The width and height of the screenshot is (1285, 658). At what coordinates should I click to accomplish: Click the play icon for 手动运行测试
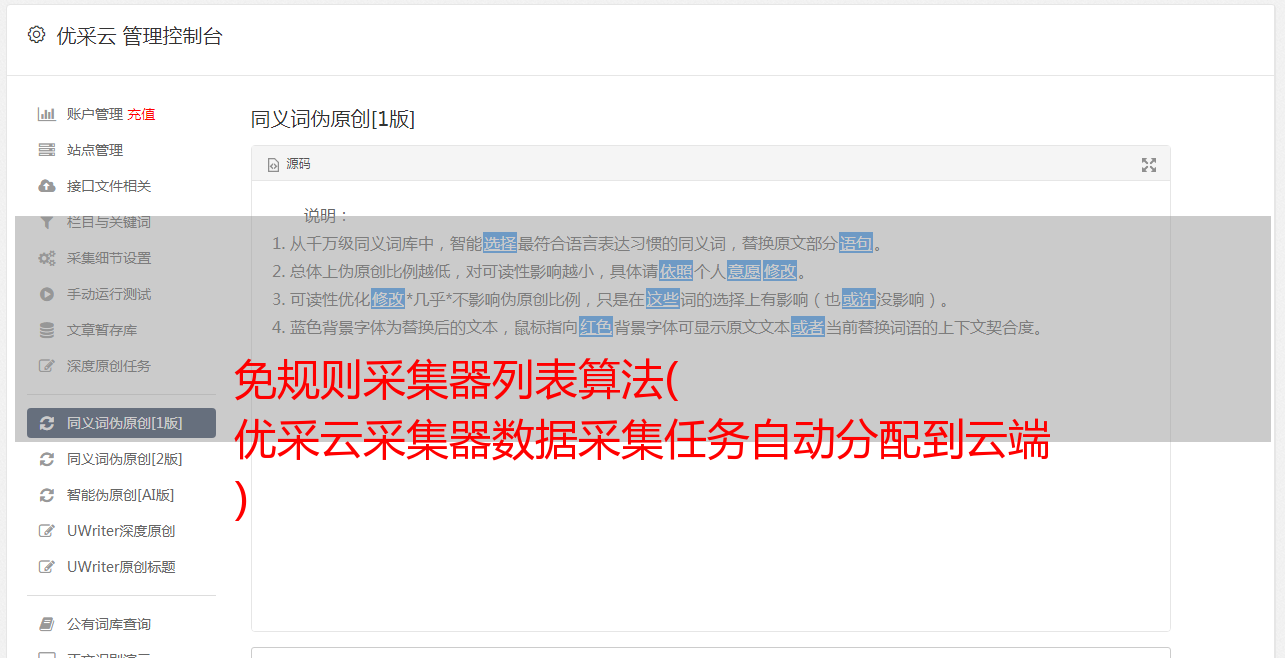click(46, 294)
